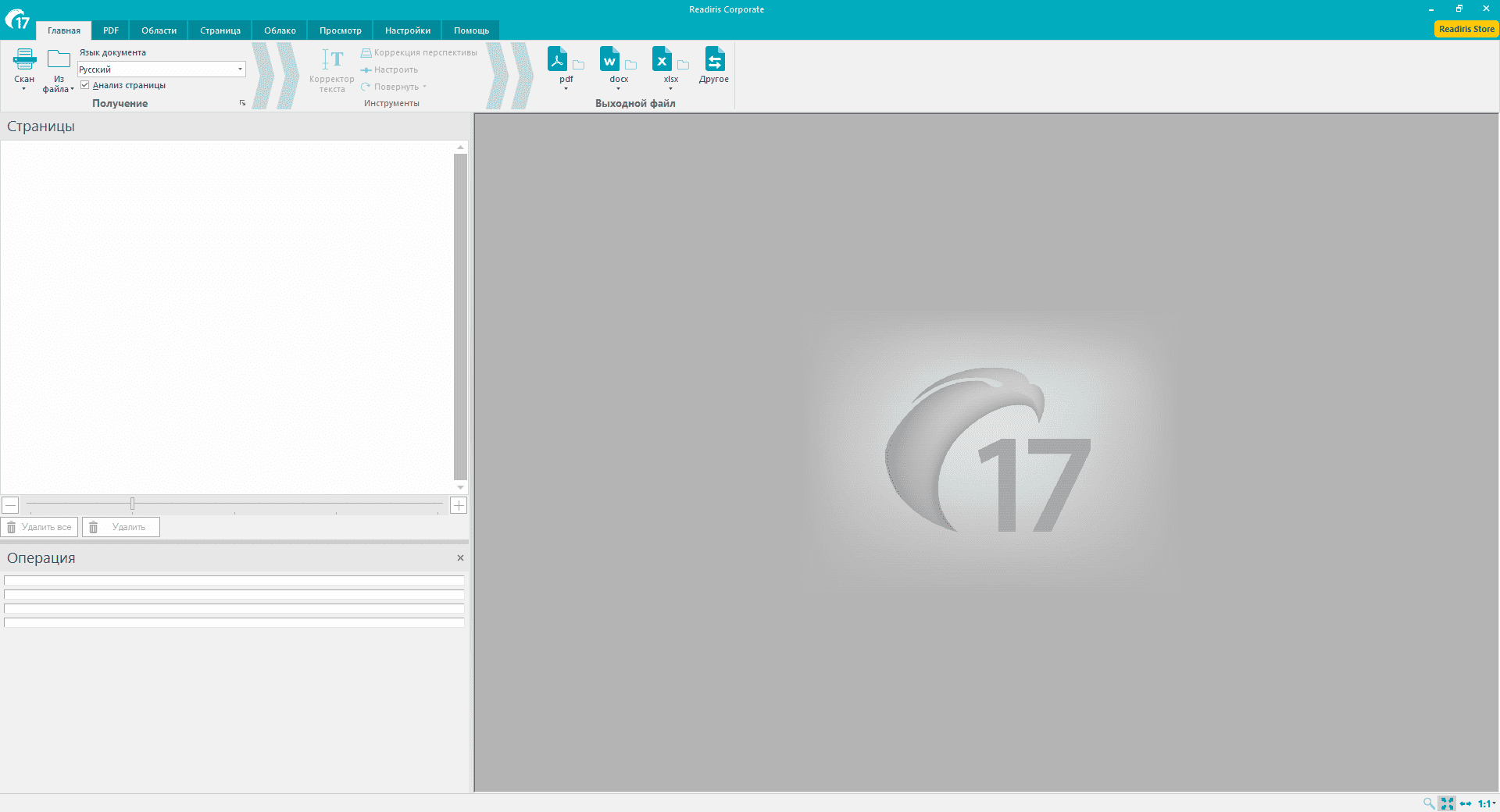Open the Язык документа Русский dropdown
Screen dimensions: 1500x812
(162, 69)
